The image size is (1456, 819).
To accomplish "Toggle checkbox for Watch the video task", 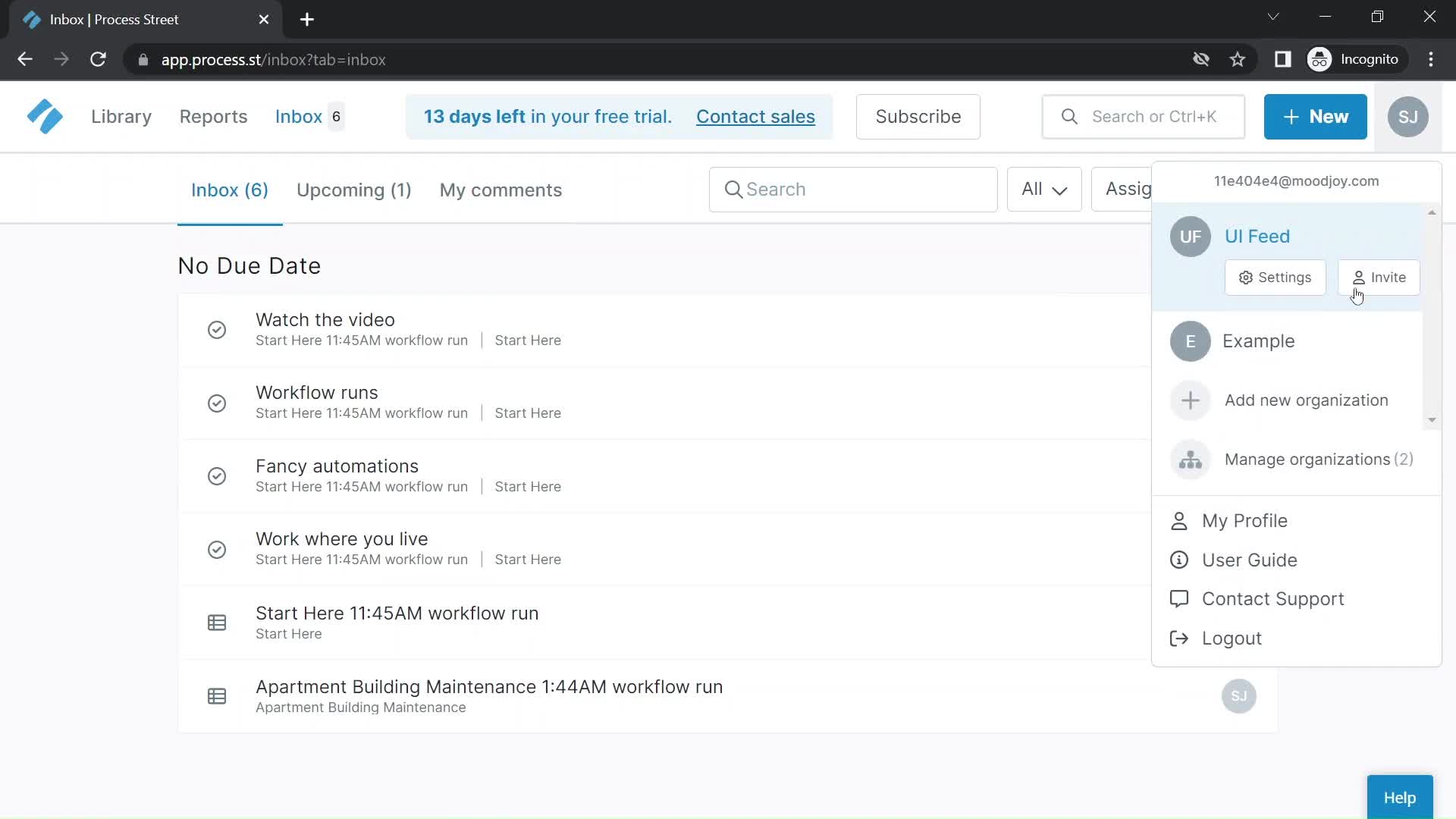I will [x=217, y=329].
